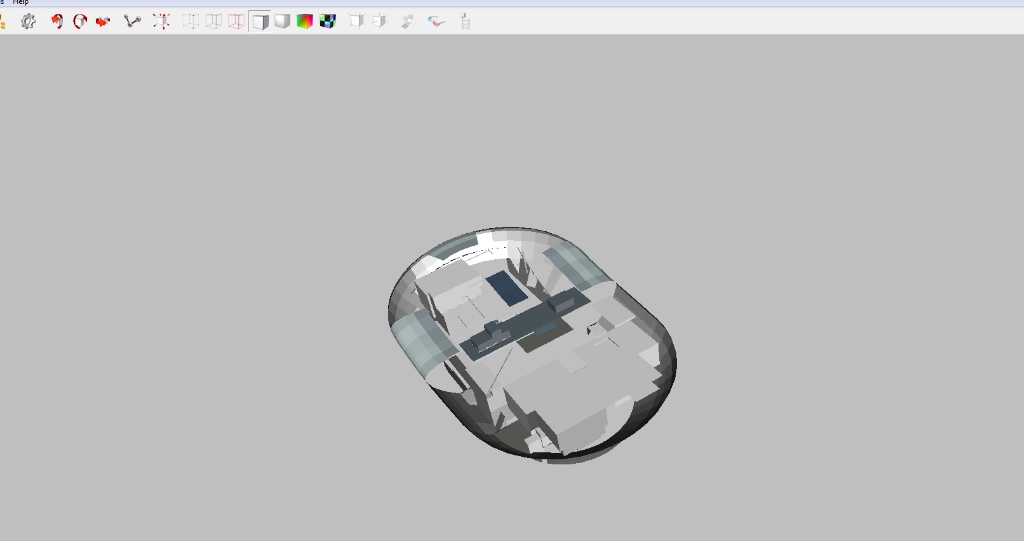Select the two-node connected line tool
This screenshot has width=1024, height=541.
132,21
